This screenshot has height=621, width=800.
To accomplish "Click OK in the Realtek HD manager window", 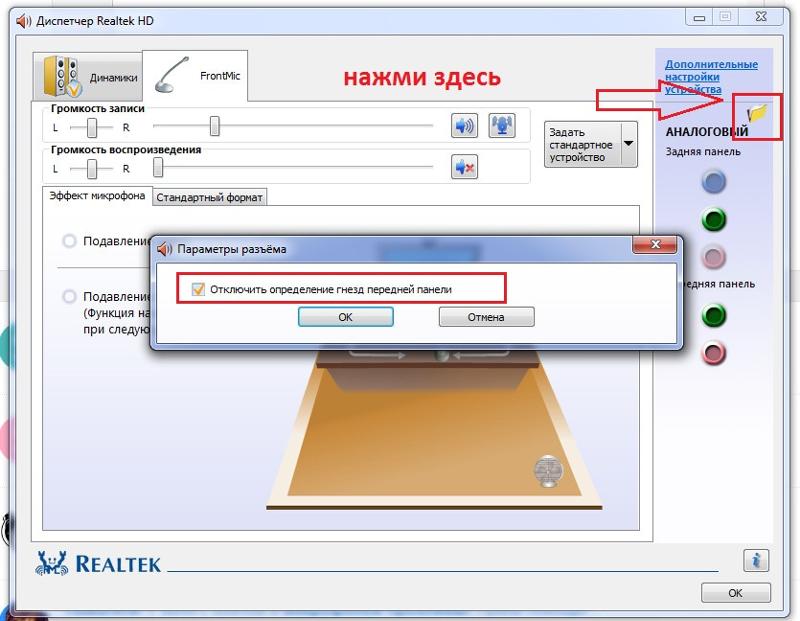I will 735,593.
